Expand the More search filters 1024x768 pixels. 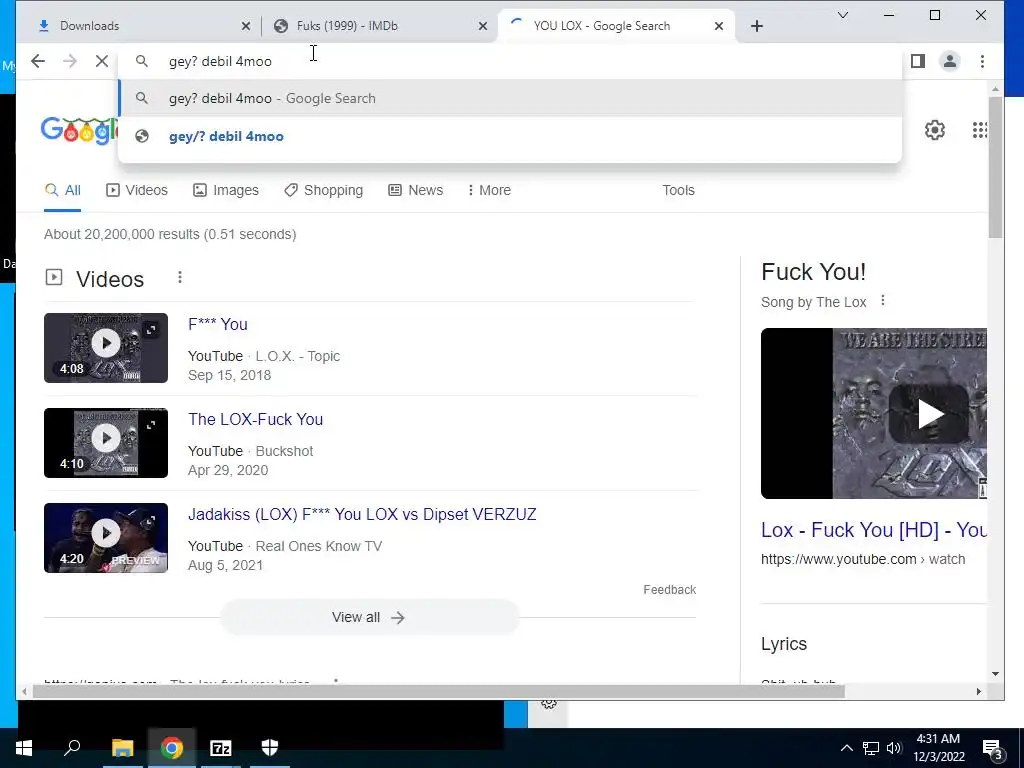(x=489, y=190)
